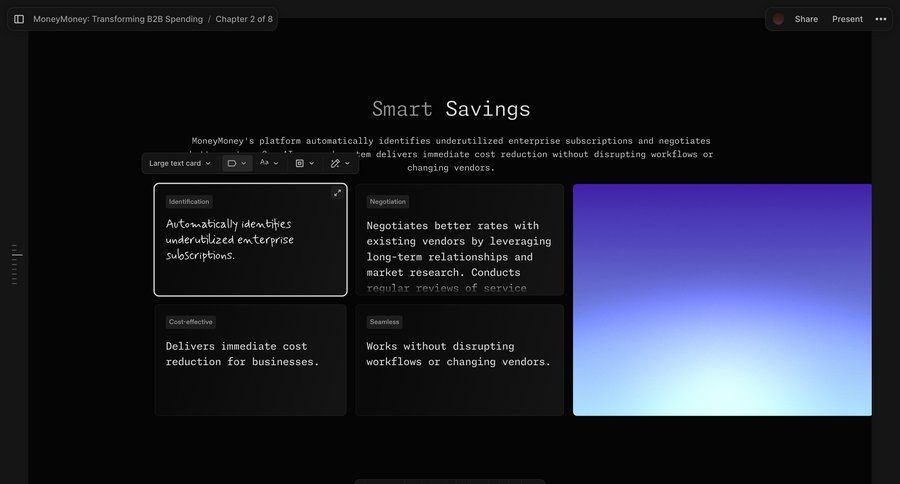Select the Seamless label tag
900x484 pixels.
click(384, 322)
